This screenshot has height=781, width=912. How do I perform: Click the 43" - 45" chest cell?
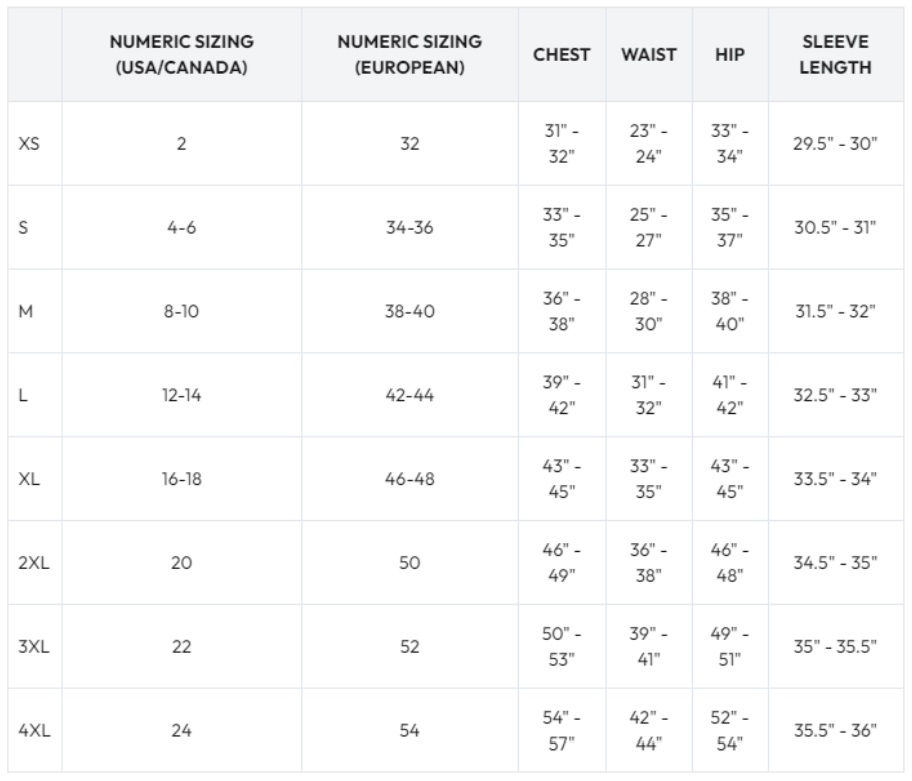561,479
